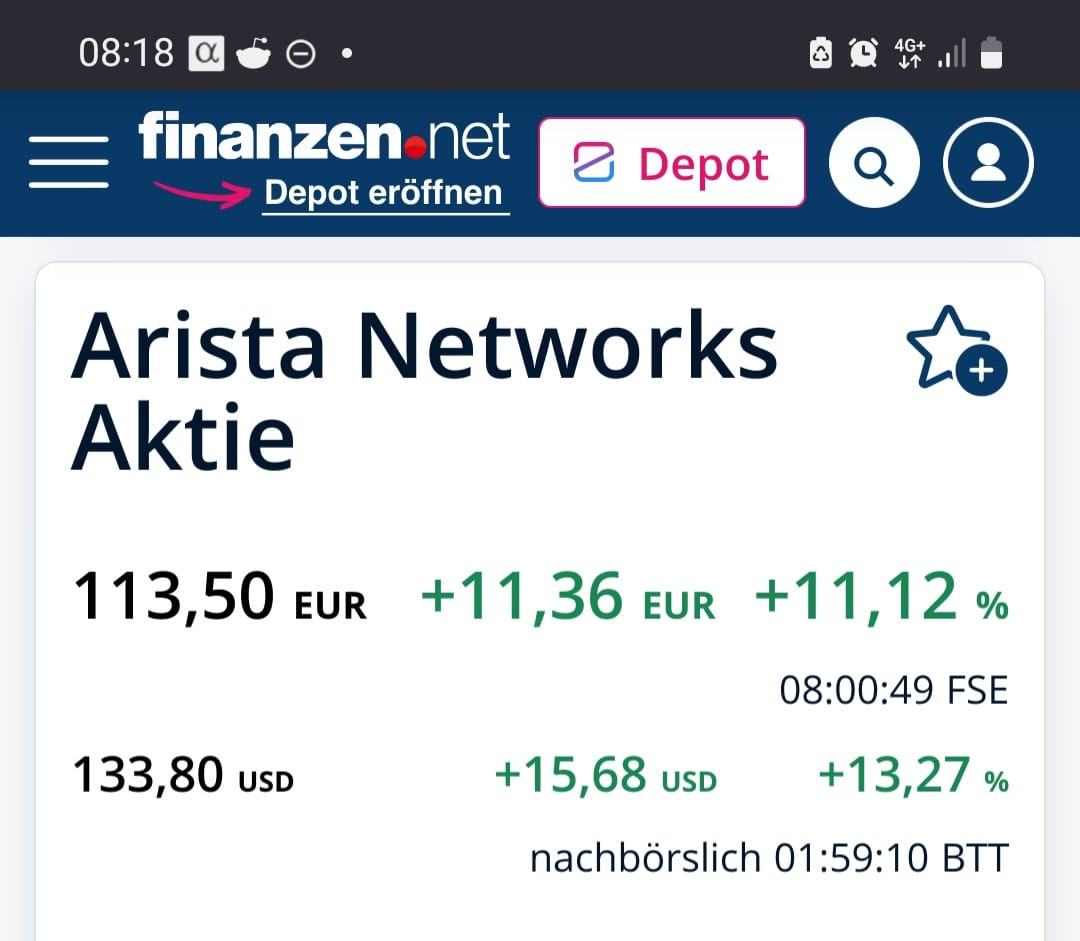Screen dimensions: 1080x941
Task: Open the search magnifier icon
Action: [874, 164]
